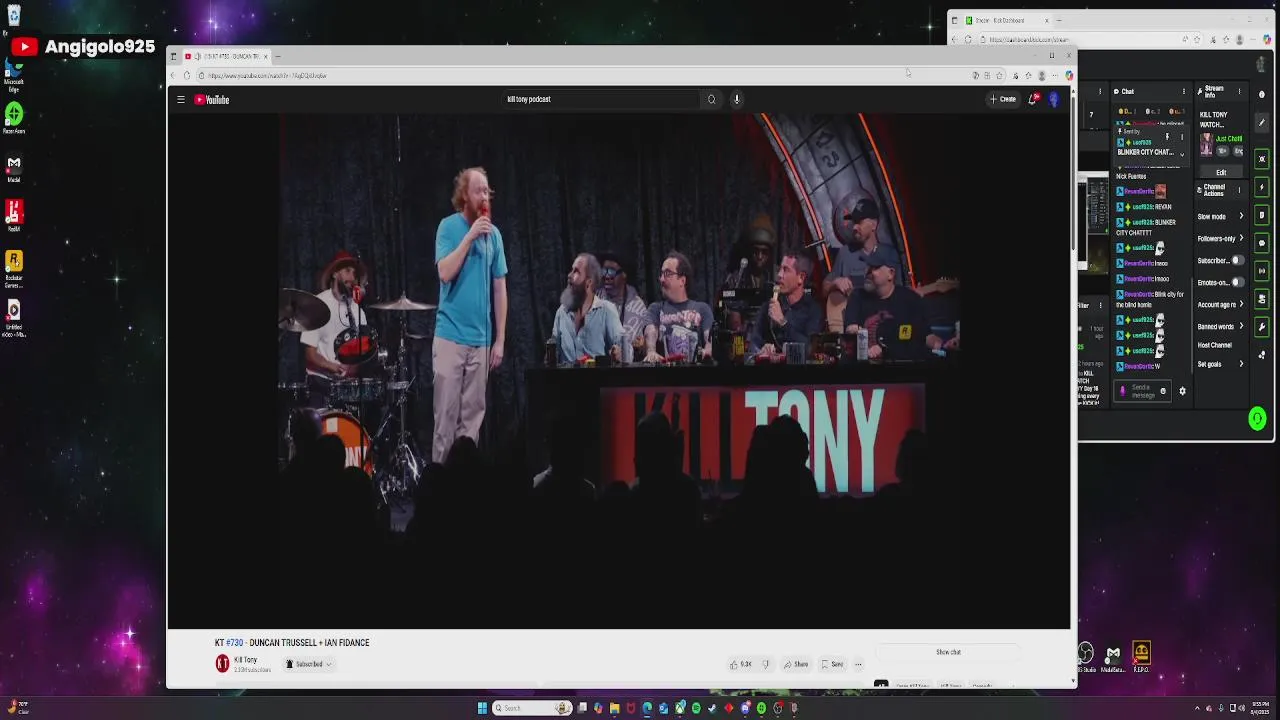Open Untitled video desktop file
The image size is (1280, 720).
click(x=14, y=320)
